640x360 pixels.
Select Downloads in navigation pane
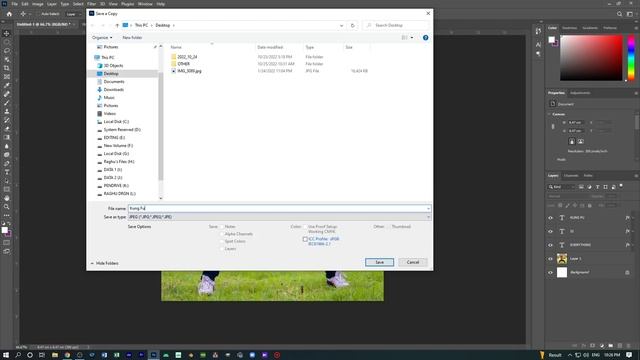point(113,89)
